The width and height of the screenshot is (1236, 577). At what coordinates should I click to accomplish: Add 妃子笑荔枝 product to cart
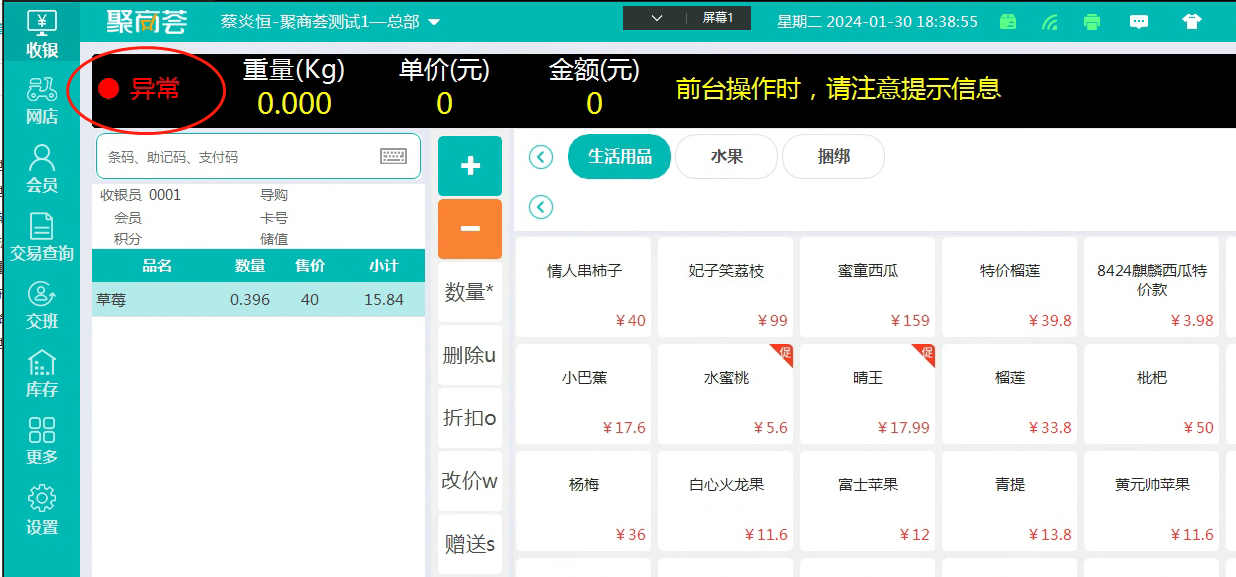726,287
